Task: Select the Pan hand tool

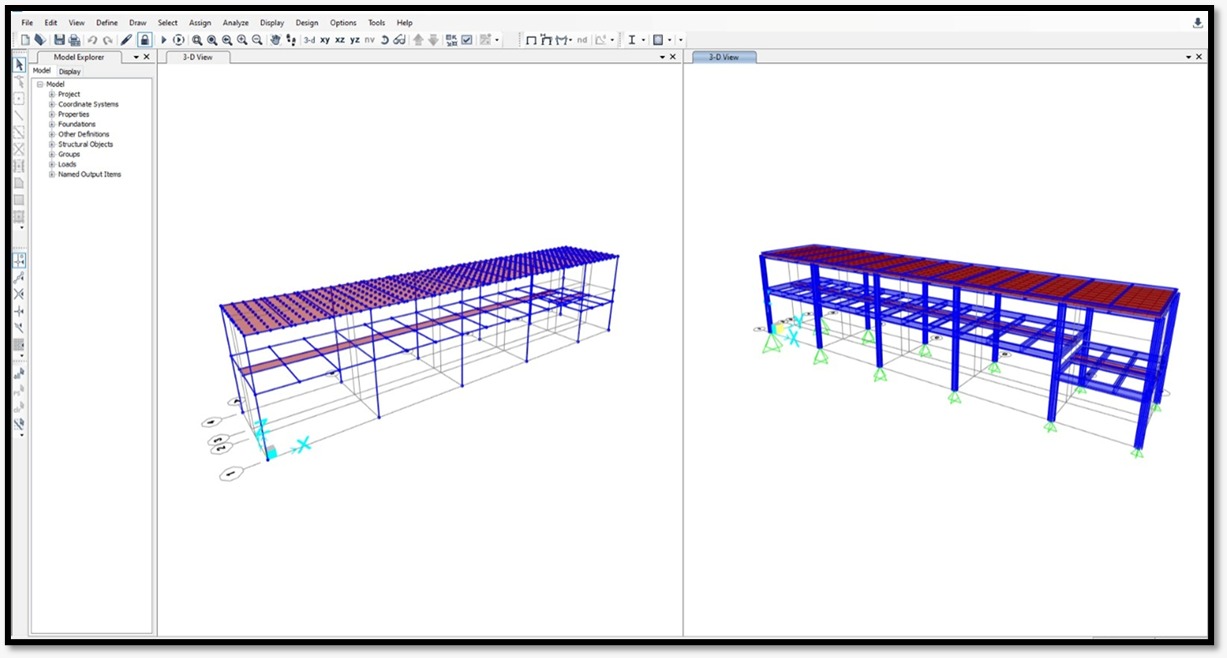Action: 275,40
